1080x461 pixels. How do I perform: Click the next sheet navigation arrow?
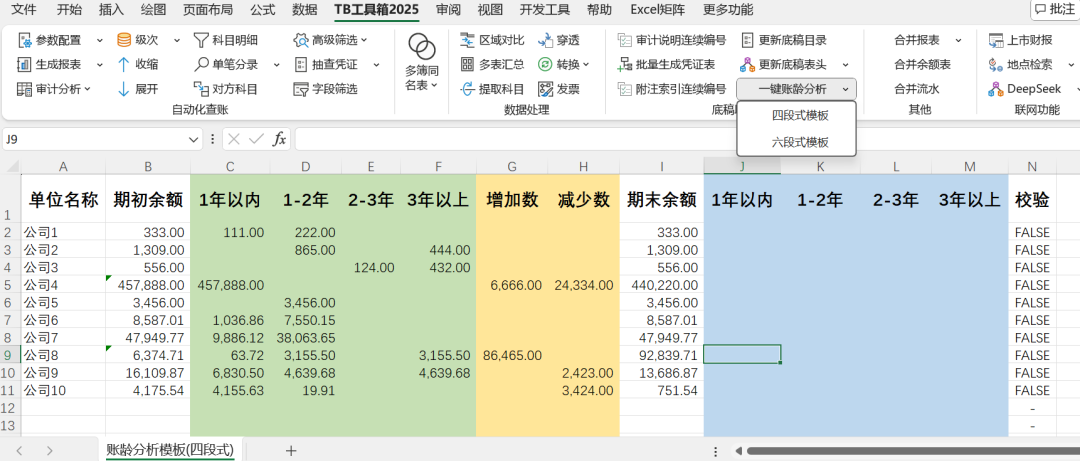(x=50, y=451)
